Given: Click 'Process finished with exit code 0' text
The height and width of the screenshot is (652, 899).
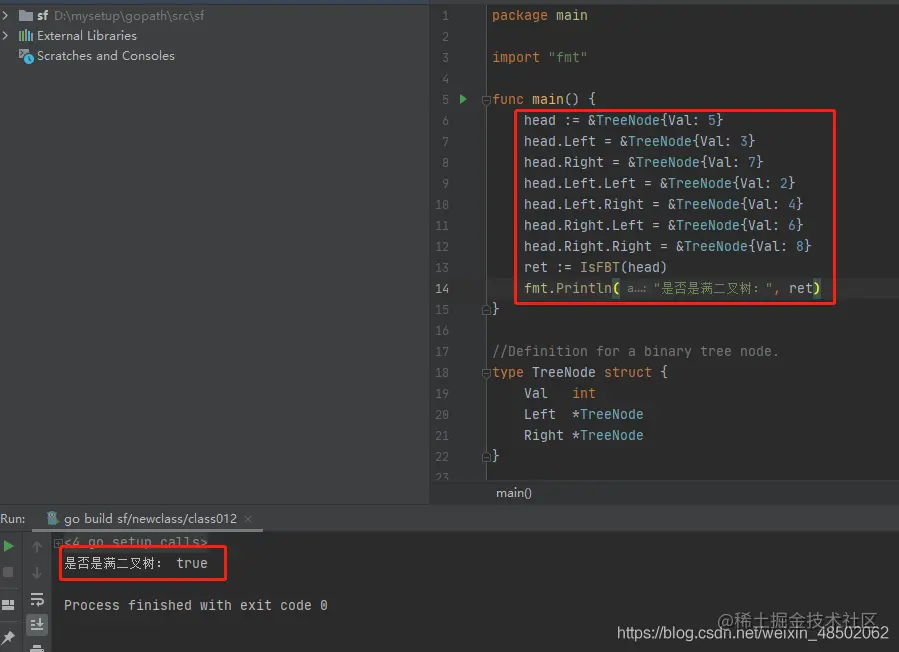Looking at the screenshot, I should click(196, 606).
